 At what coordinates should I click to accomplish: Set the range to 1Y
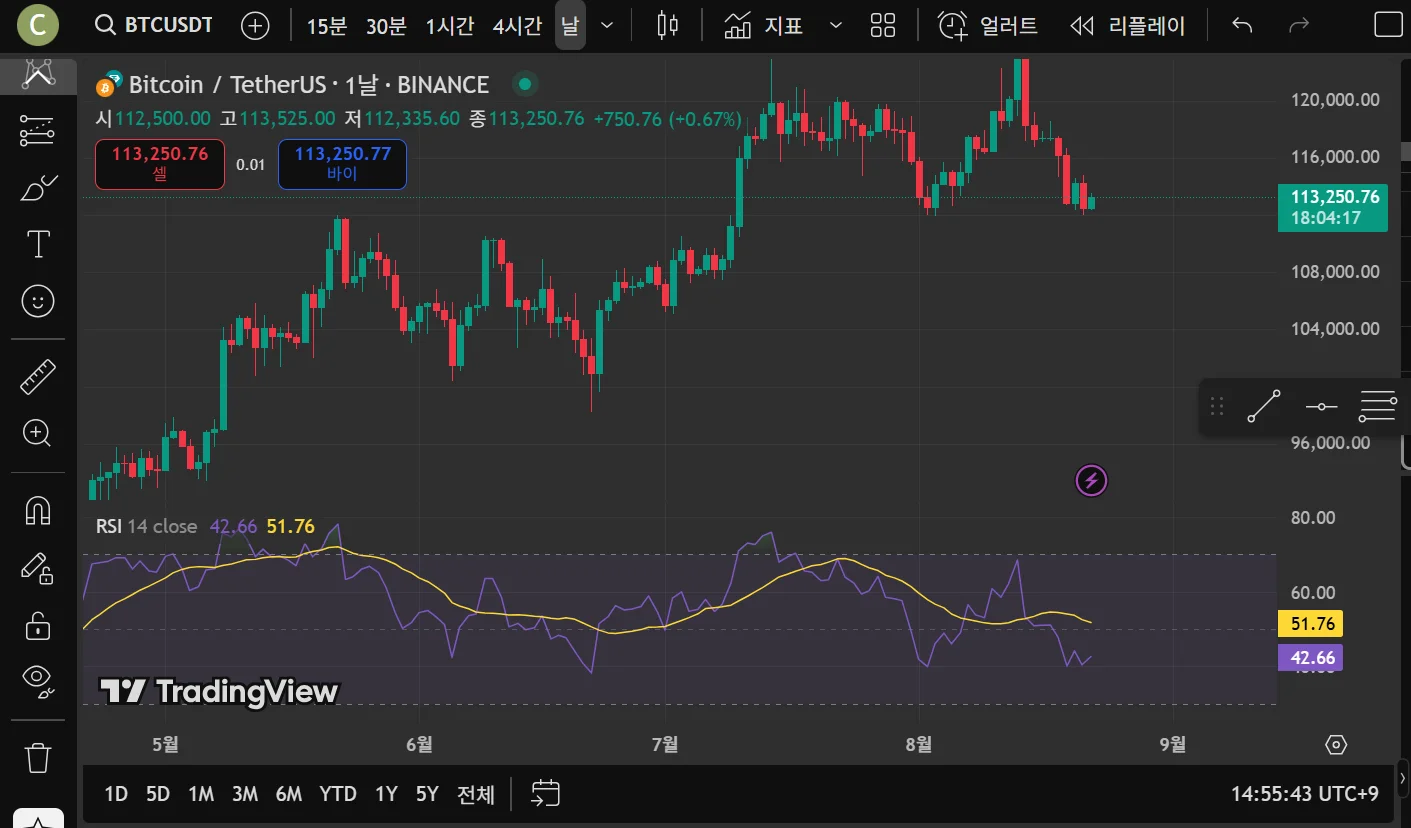coord(386,794)
